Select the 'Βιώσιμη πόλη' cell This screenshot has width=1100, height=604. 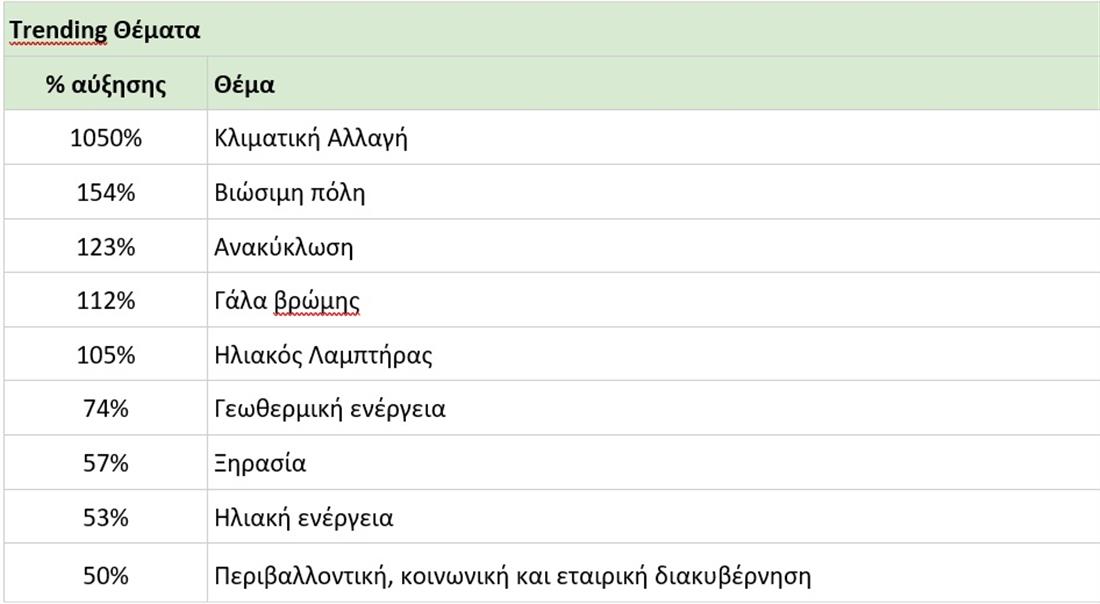tap(290, 192)
